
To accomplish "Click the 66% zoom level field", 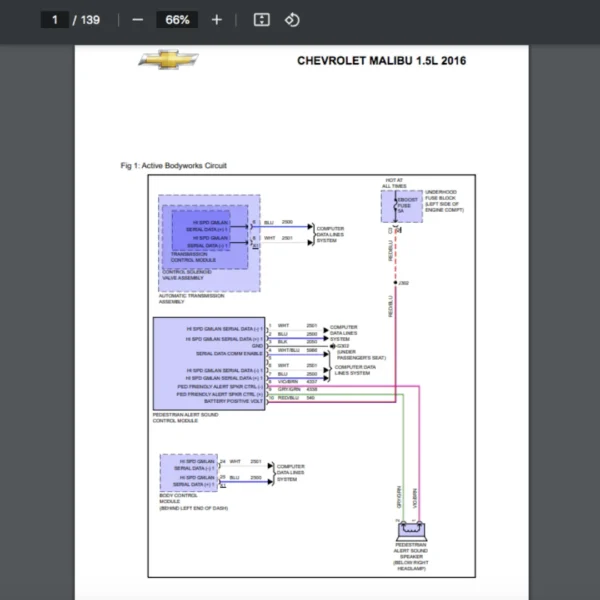I will (177, 19).
